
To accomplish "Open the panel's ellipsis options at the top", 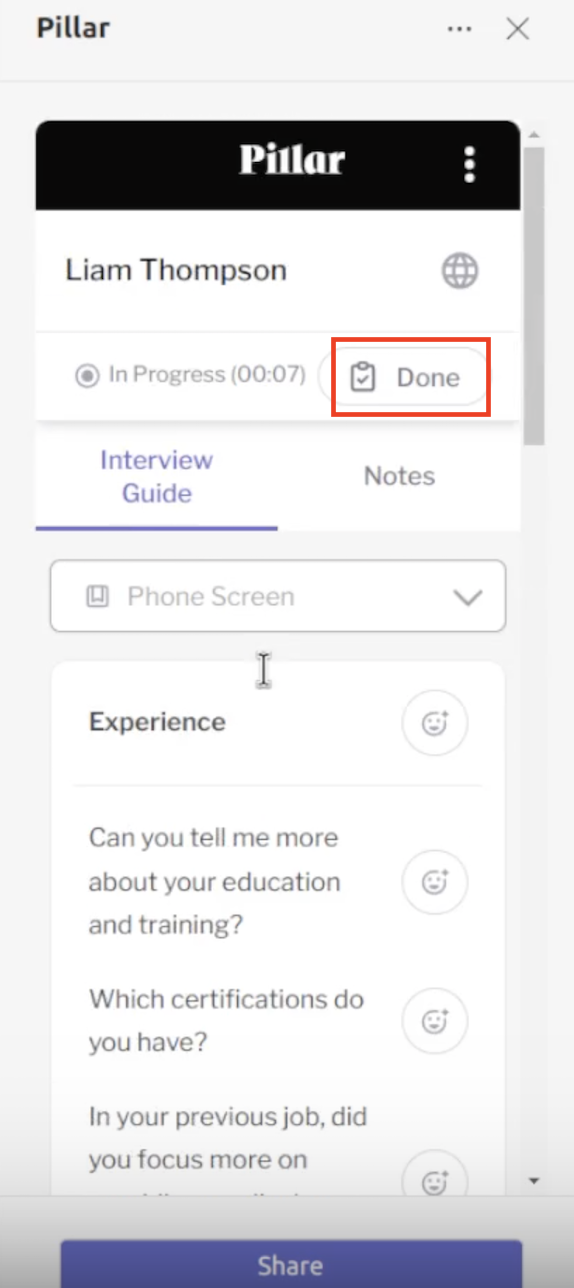I will point(460,29).
